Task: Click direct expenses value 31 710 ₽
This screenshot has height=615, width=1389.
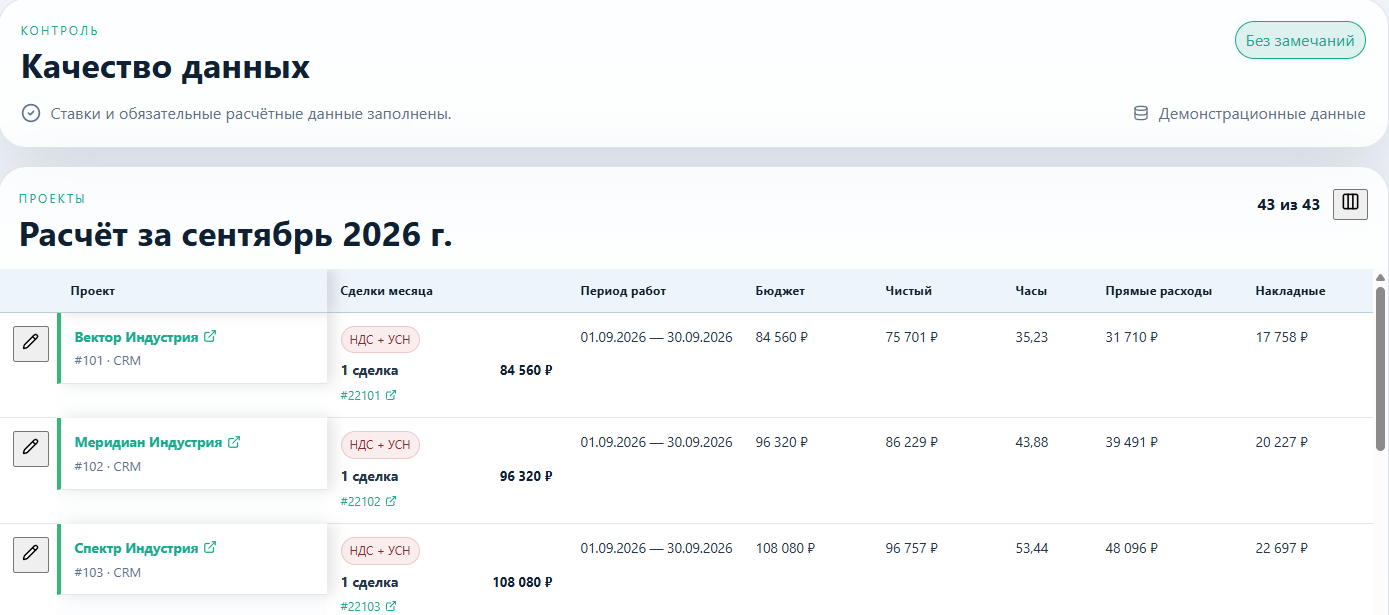Action: click(x=1132, y=337)
